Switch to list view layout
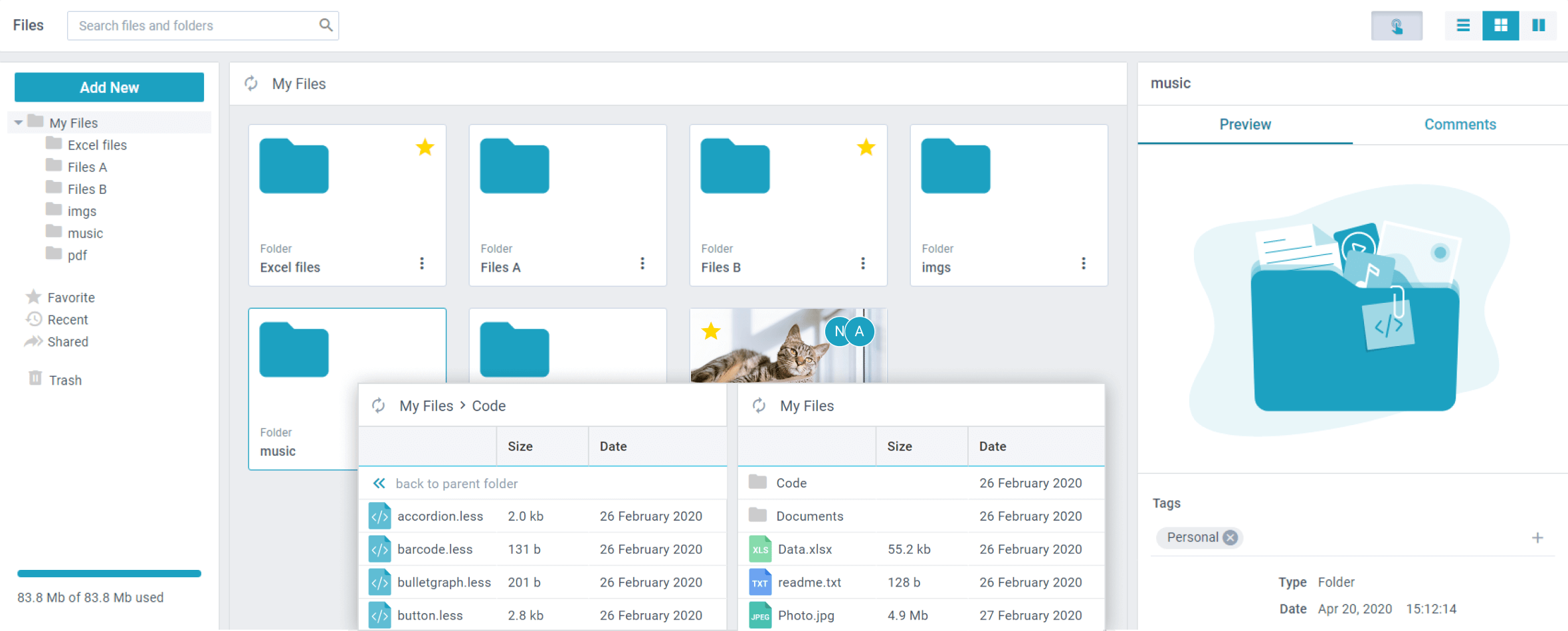Screen dimensions: 1568x631 1463,26
